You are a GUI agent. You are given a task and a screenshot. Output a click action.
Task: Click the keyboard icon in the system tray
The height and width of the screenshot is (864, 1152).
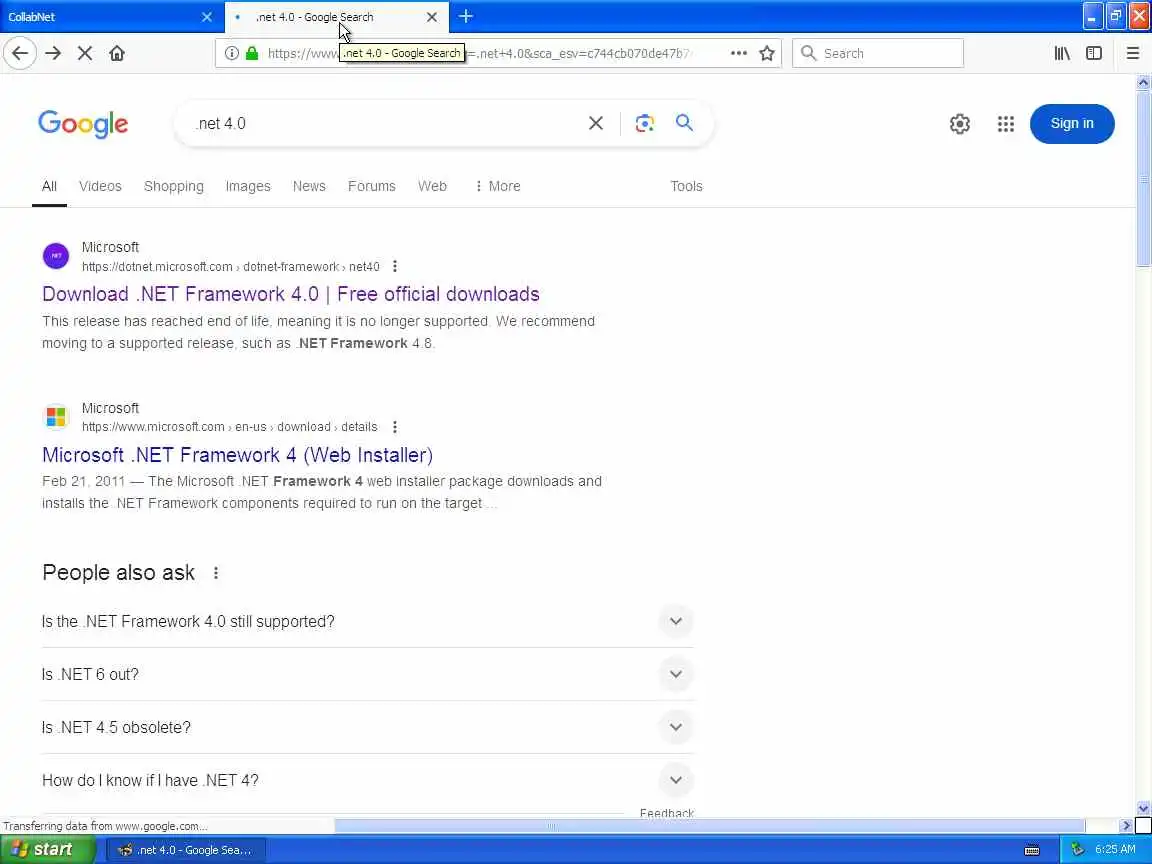tap(1032, 851)
